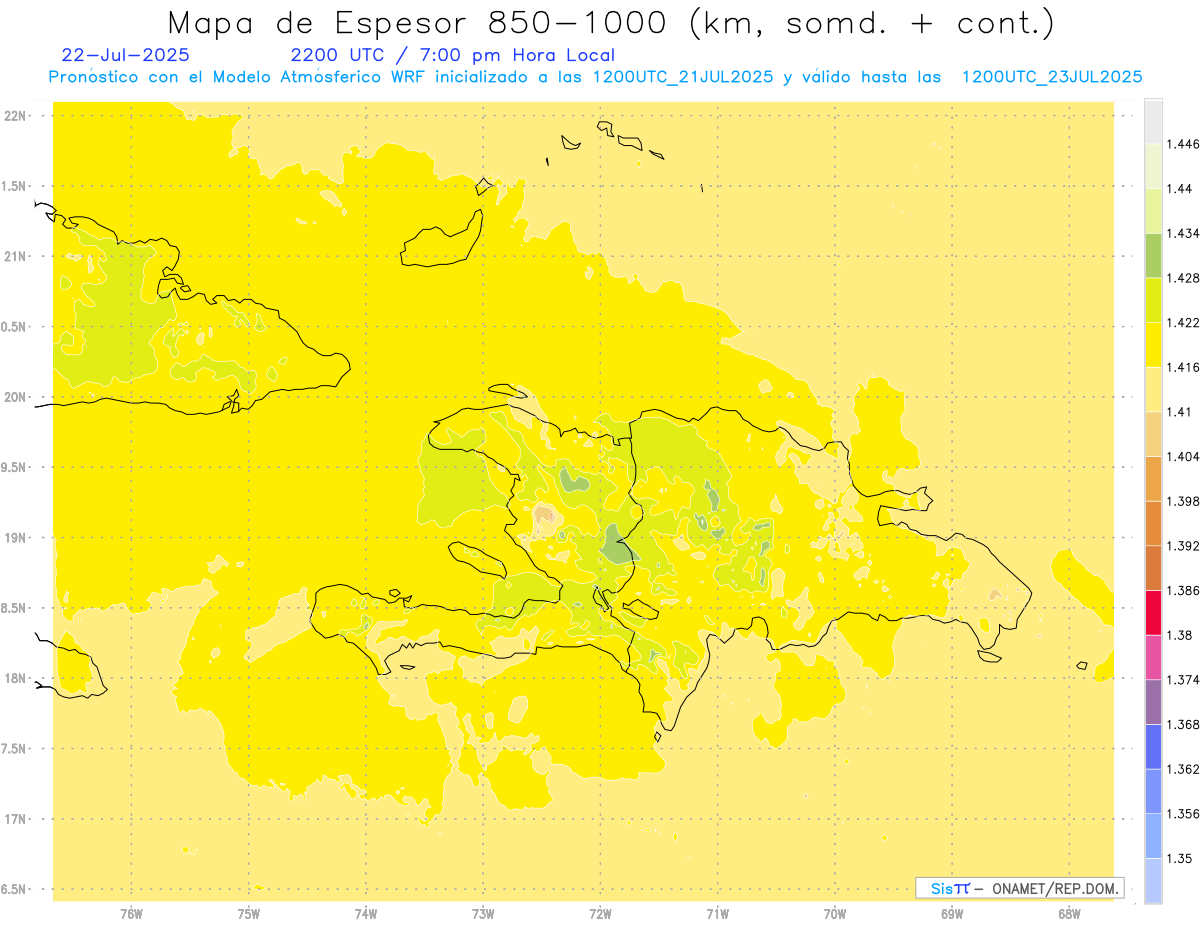Screen dimensions: 1200x927
Task: Click the '19N' latitude label
Action: point(15,538)
